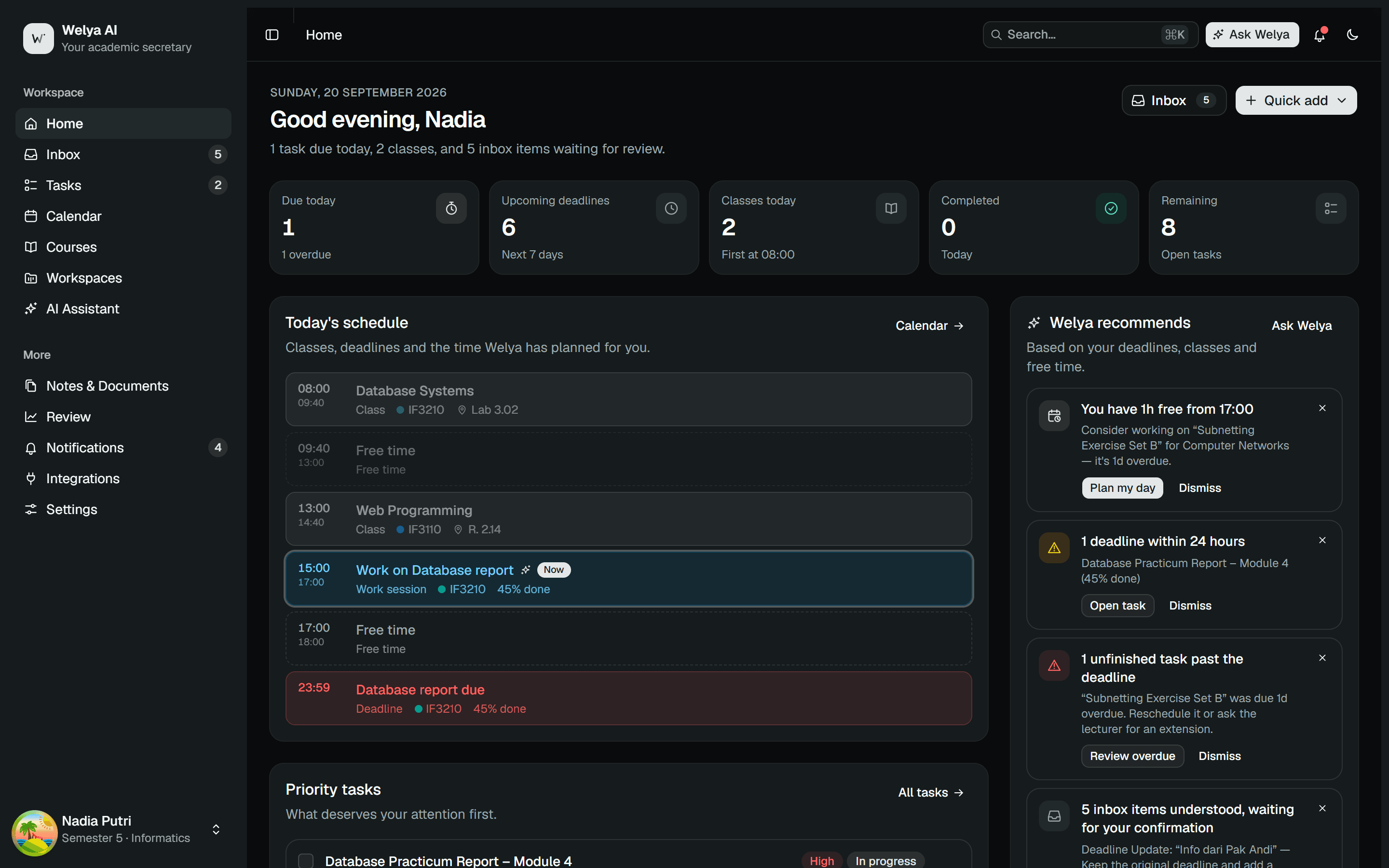Toggle the sidebar panel icon
The width and height of the screenshot is (1389, 868).
click(272, 35)
